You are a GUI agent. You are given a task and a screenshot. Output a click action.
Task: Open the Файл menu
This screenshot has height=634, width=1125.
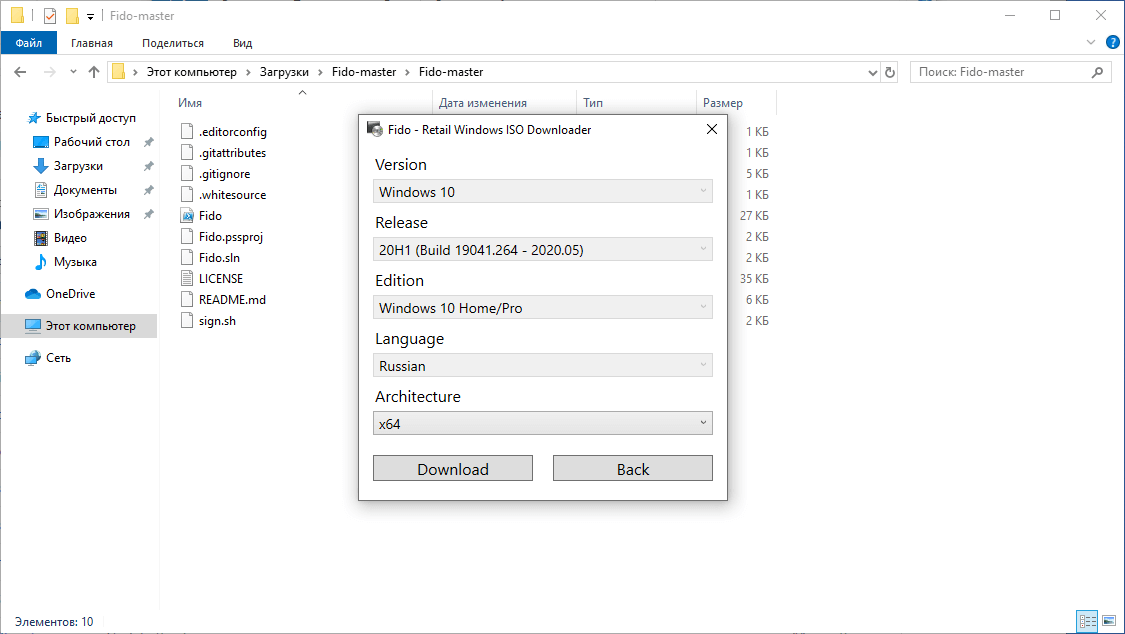29,43
